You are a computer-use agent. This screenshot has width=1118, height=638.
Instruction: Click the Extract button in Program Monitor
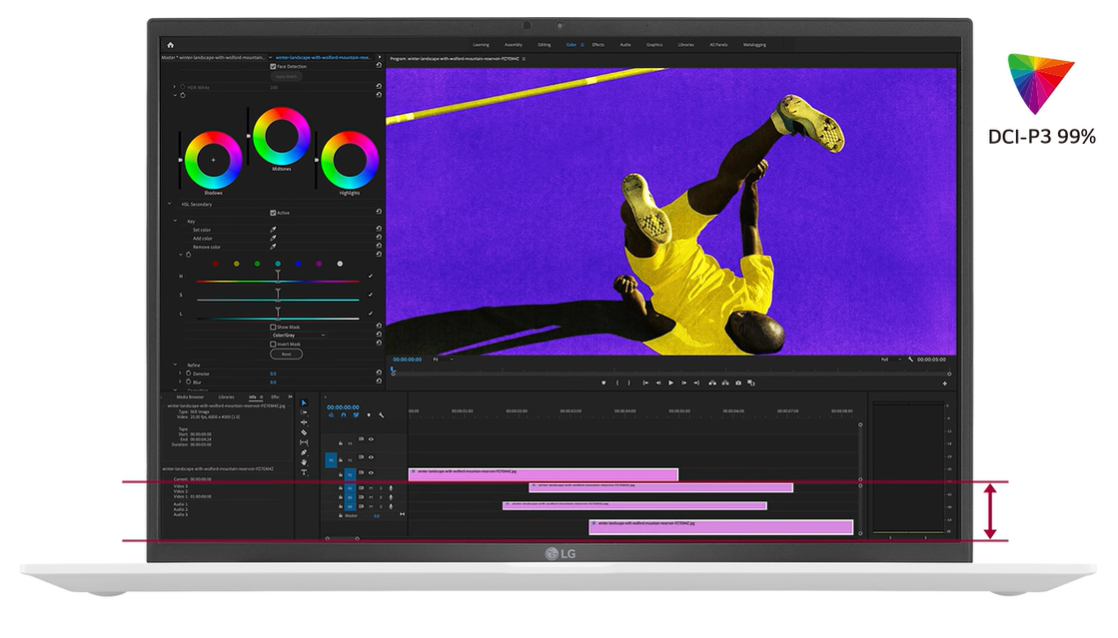coord(725,383)
